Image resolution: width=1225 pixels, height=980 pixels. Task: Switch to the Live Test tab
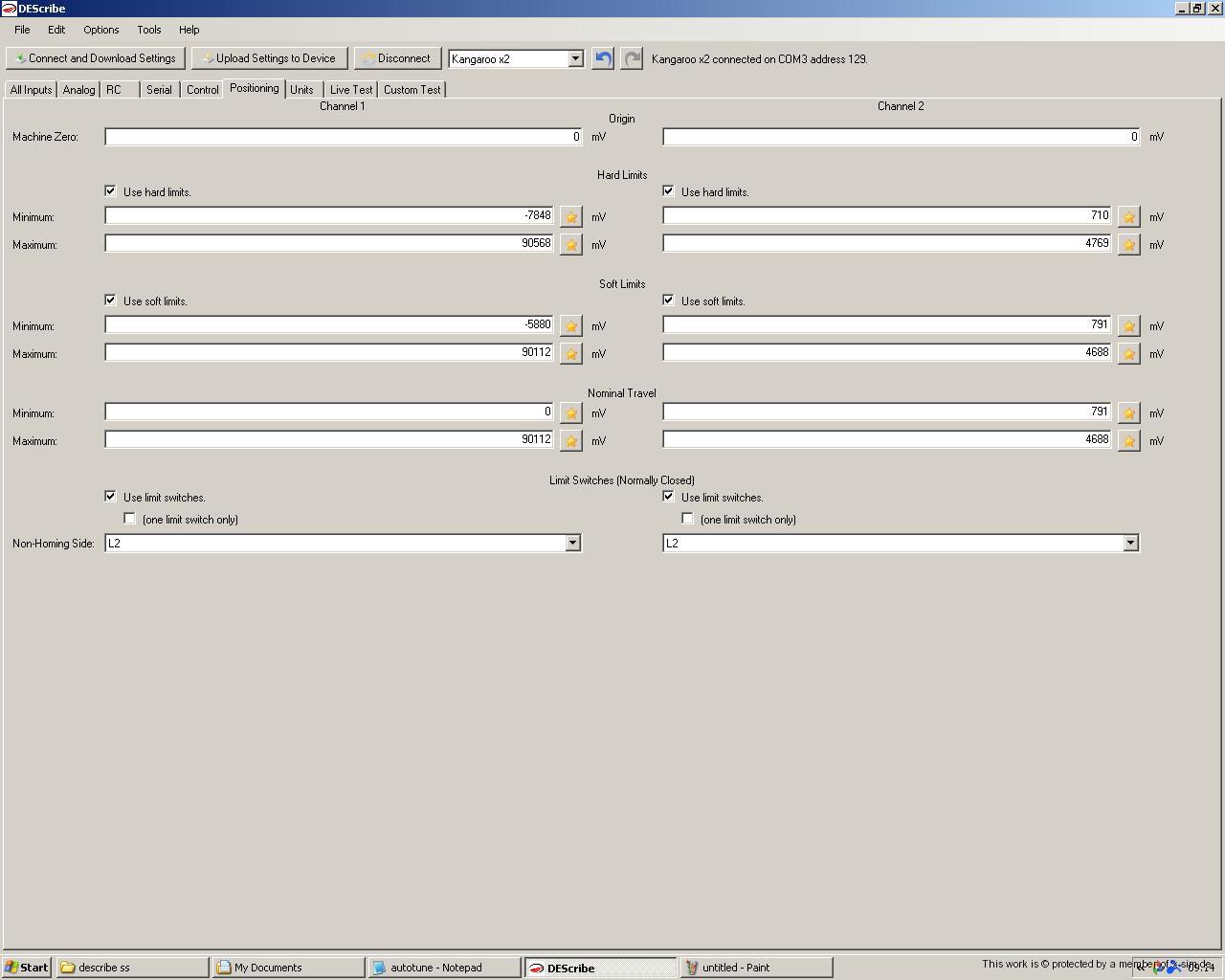click(351, 89)
